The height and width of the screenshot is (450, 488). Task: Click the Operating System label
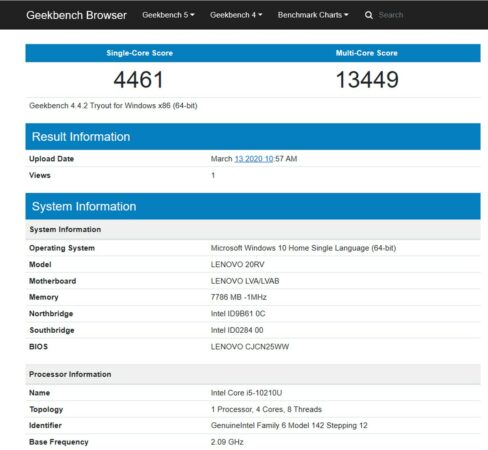62,248
